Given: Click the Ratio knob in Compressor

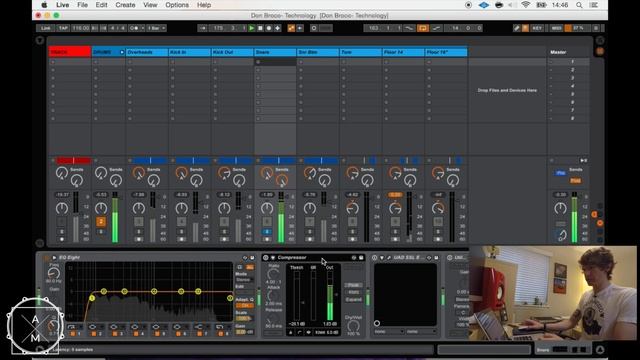Looking at the screenshot, I should coord(273,274).
